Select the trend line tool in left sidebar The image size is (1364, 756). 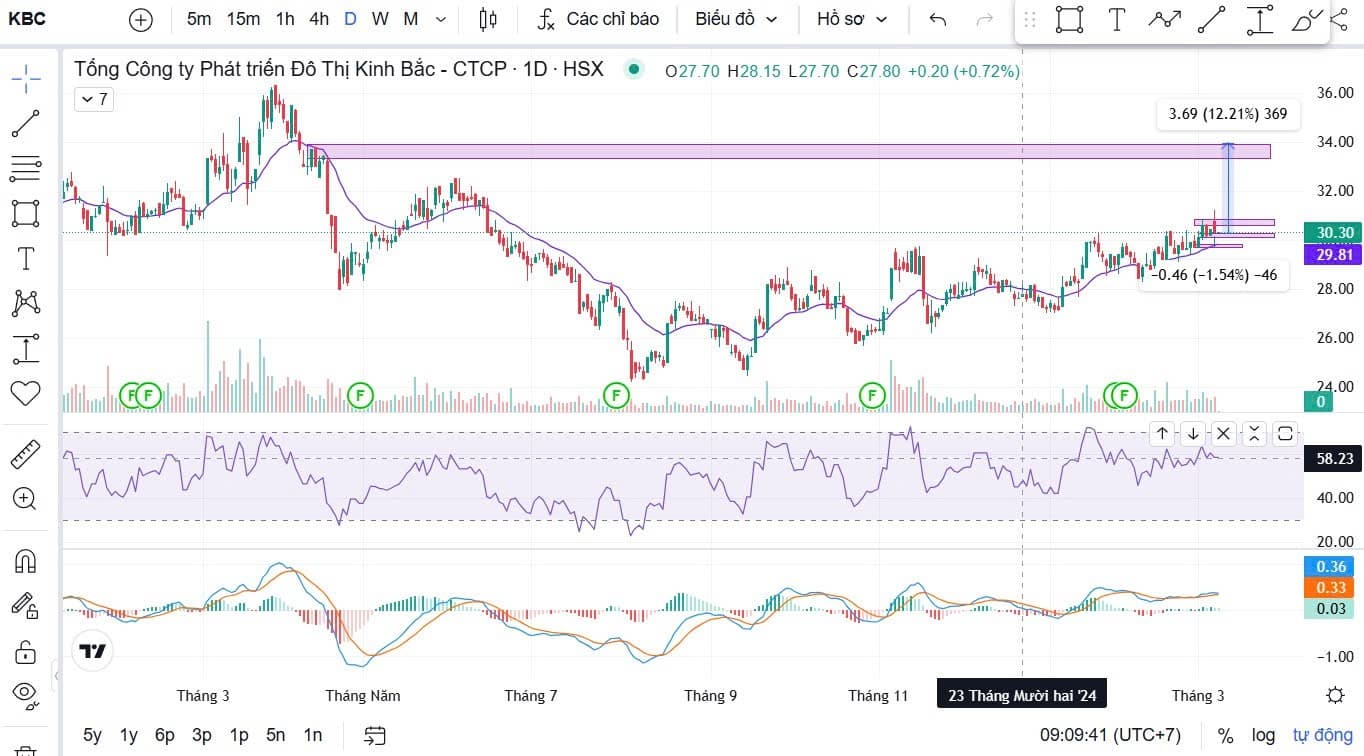pos(25,124)
